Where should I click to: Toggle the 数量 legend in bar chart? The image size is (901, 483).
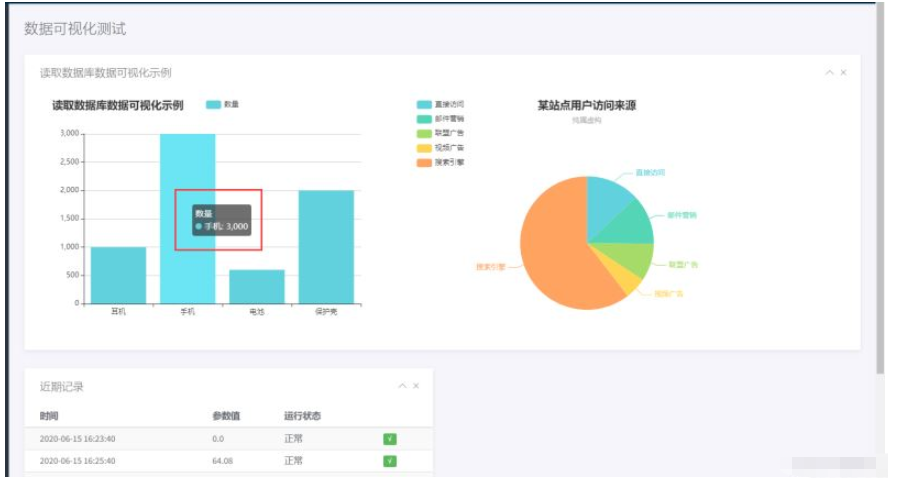[222, 105]
